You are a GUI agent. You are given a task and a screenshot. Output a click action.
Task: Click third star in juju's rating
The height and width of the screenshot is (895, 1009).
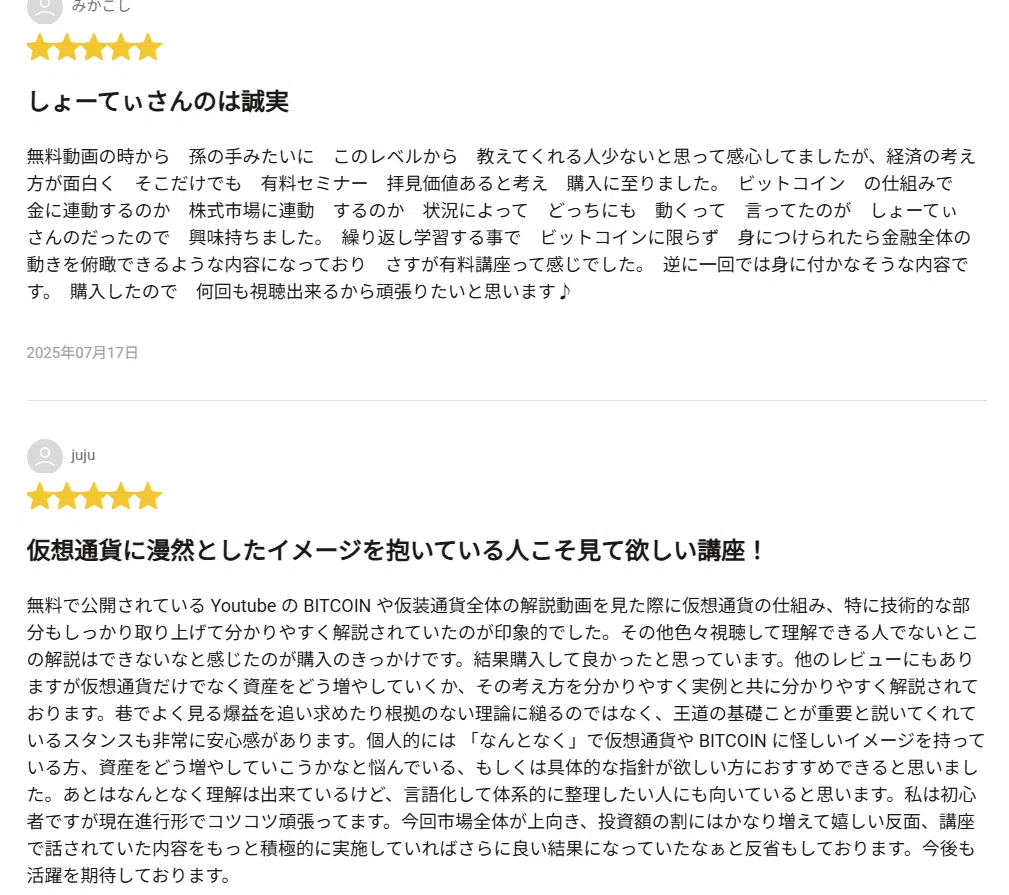click(x=94, y=496)
